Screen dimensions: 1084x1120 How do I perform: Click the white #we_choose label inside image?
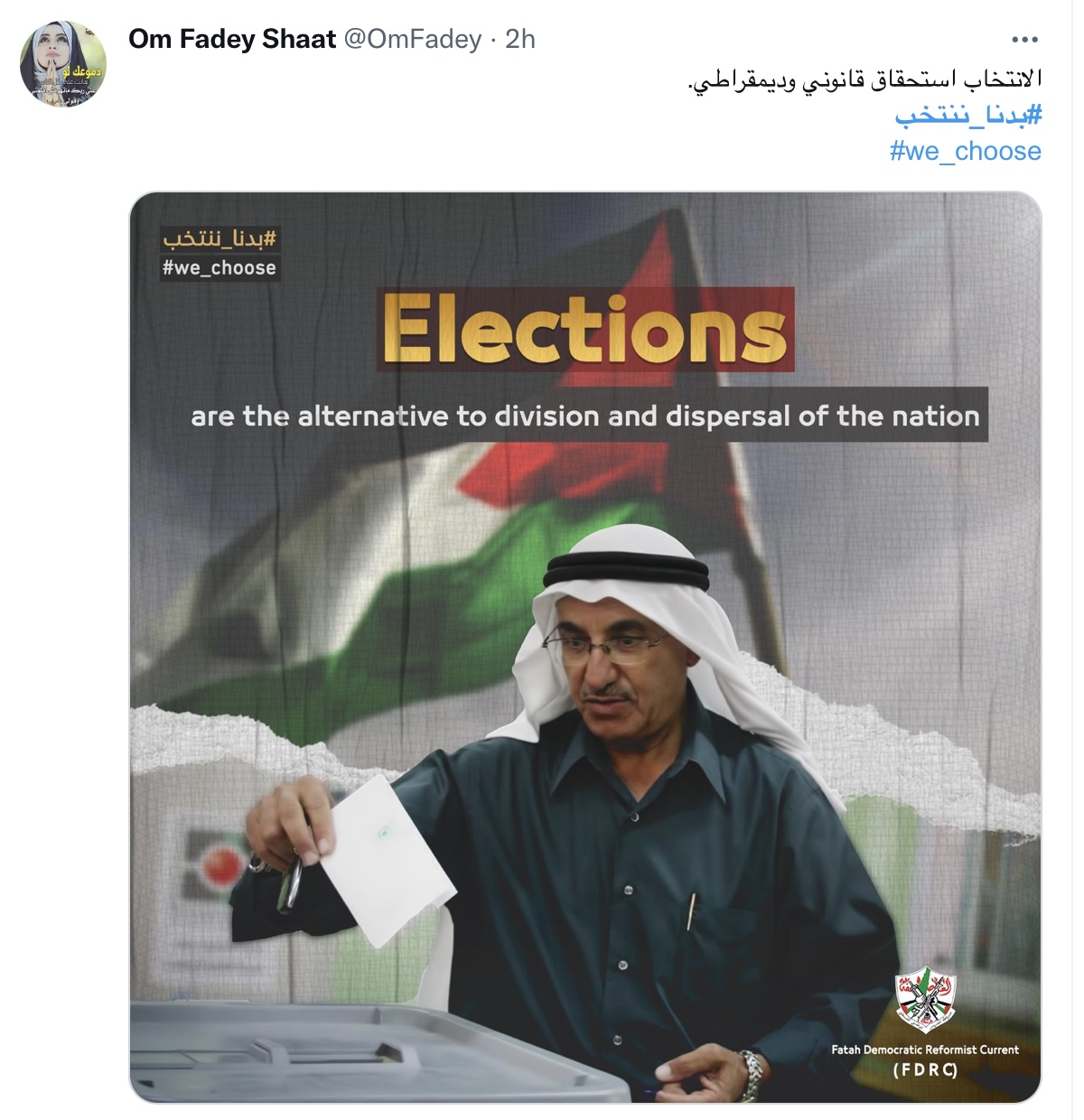coord(220,267)
